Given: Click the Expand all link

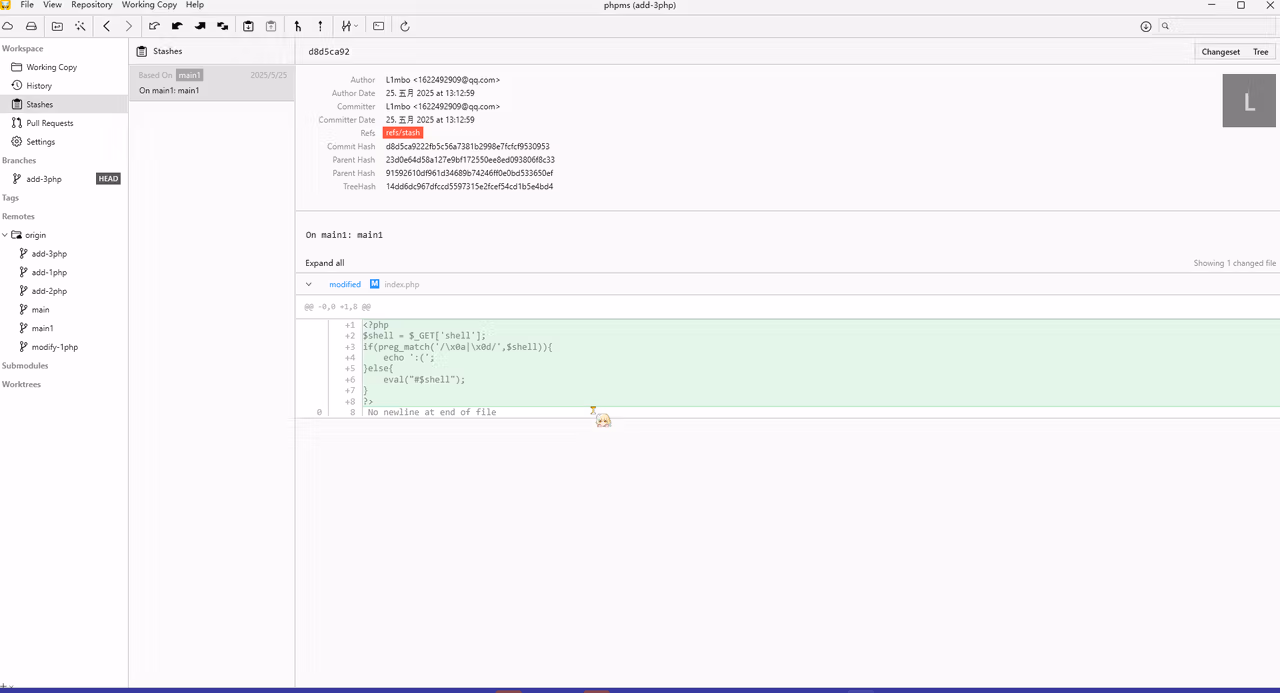Looking at the screenshot, I should pos(325,263).
